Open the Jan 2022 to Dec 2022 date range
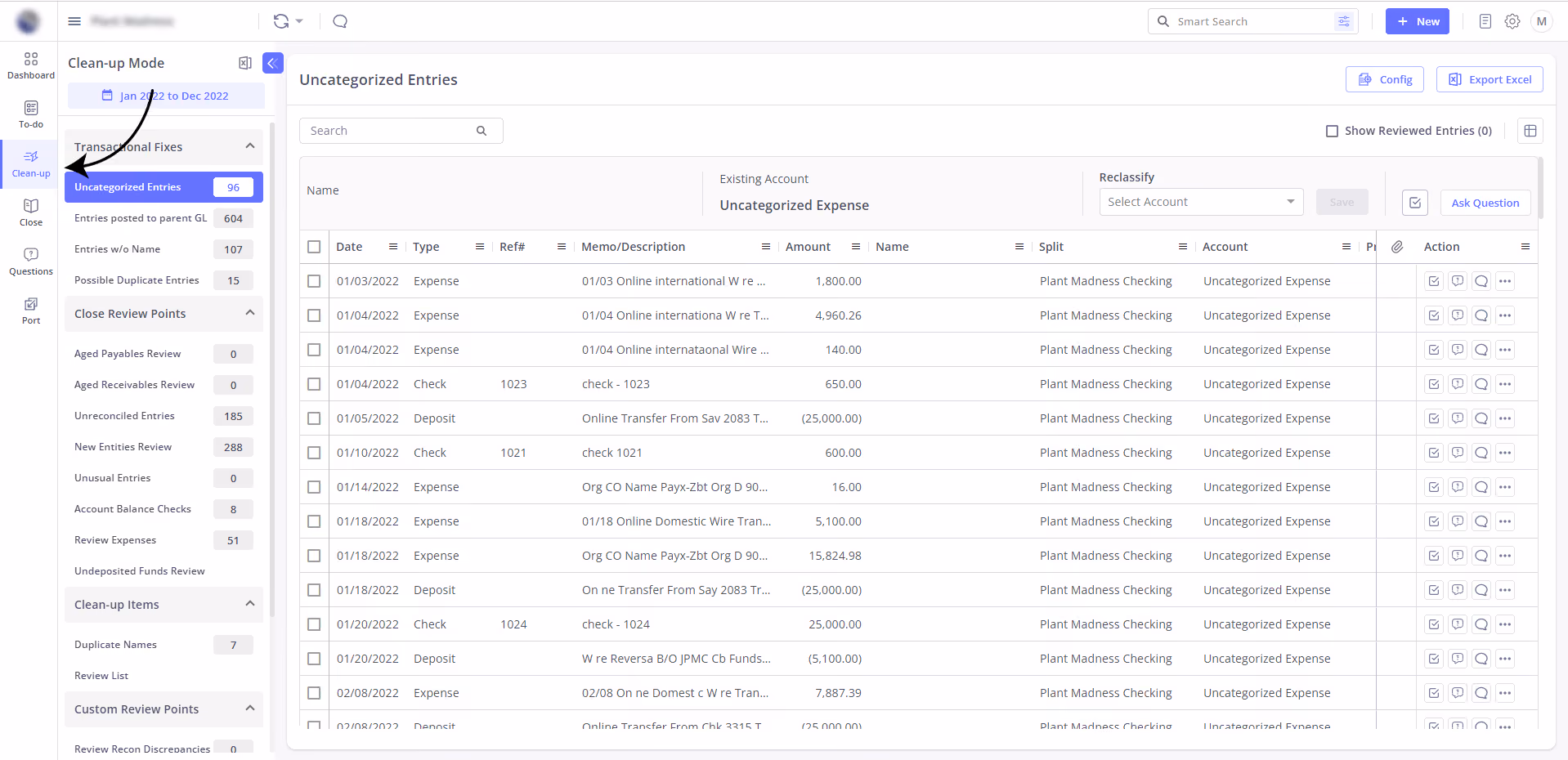The width and height of the screenshot is (1568, 760). (166, 96)
